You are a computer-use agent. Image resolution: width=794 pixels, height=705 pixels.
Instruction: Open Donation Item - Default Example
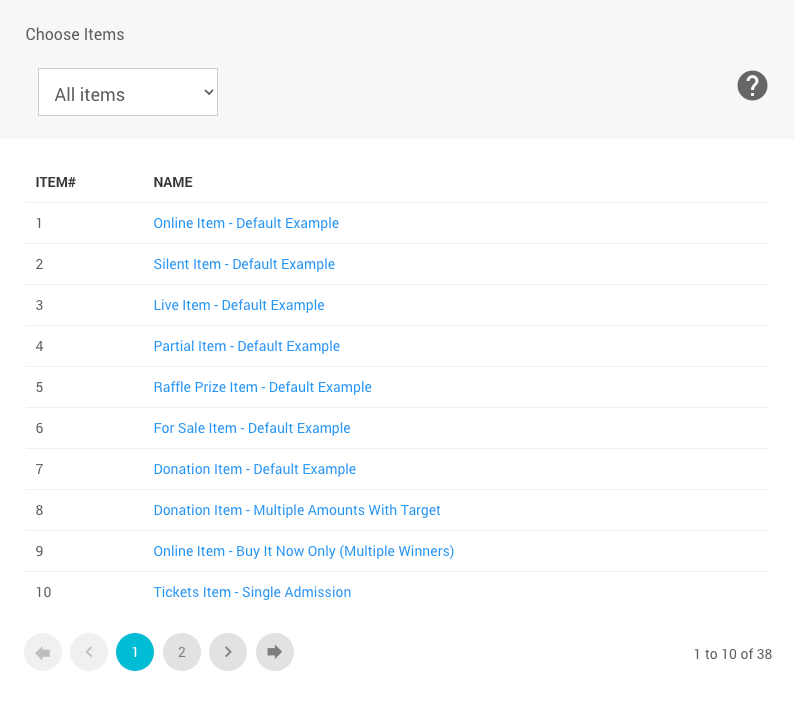coord(255,469)
